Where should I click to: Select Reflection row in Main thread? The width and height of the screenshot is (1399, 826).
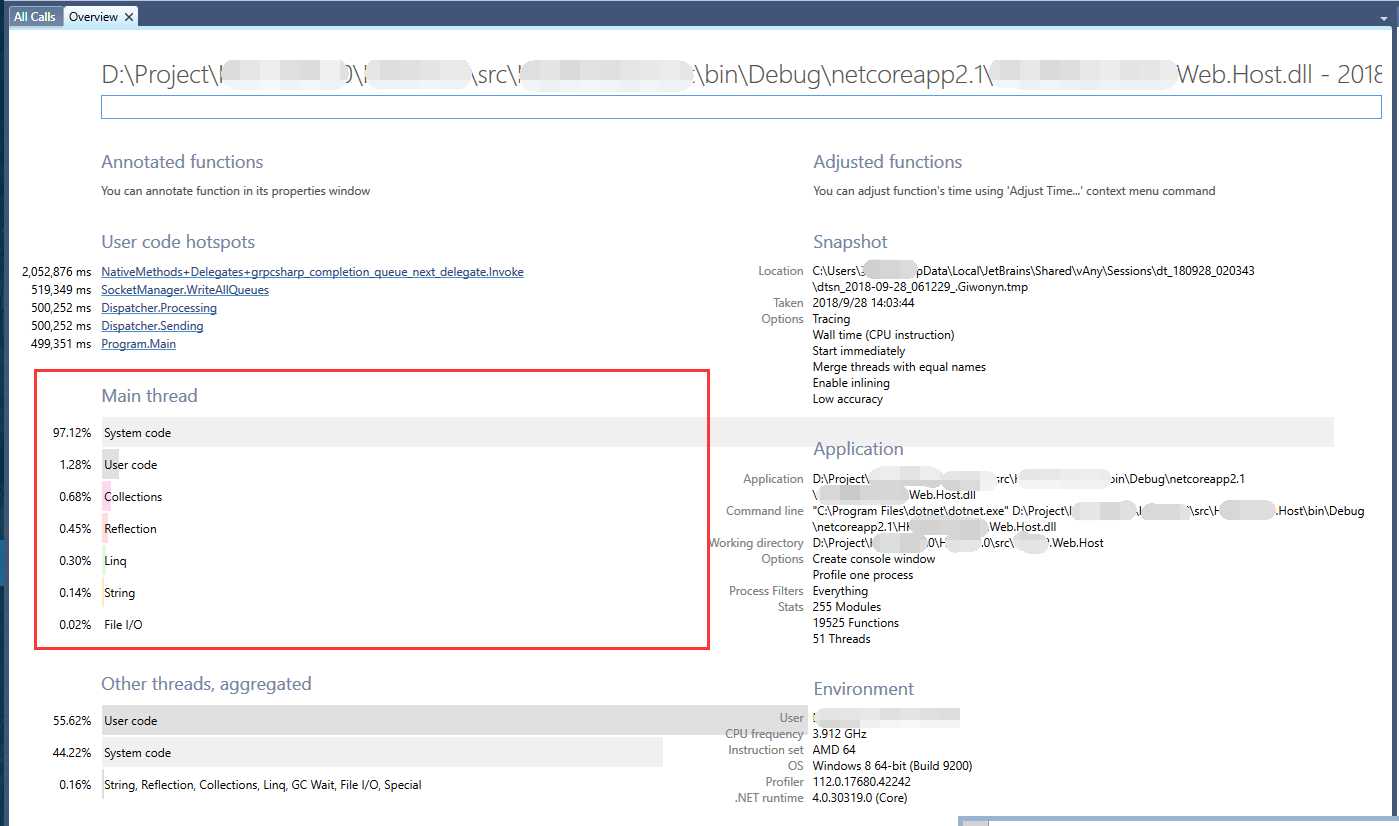tap(130, 529)
